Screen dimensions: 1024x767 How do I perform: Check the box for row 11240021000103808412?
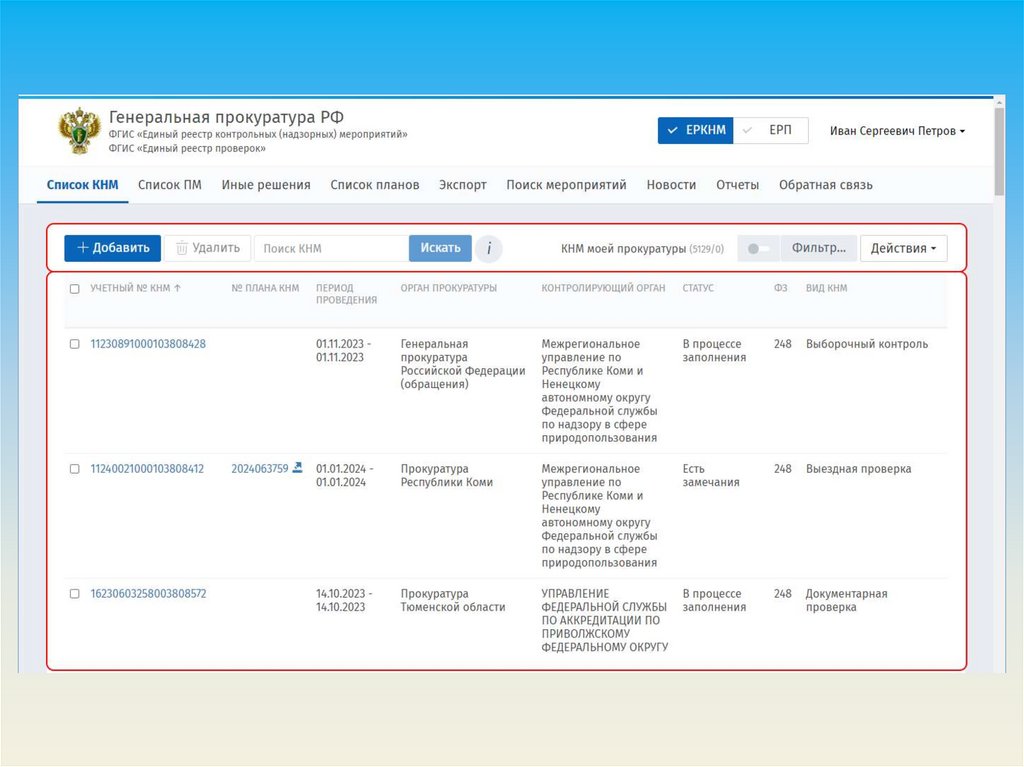[x=74, y=469]
